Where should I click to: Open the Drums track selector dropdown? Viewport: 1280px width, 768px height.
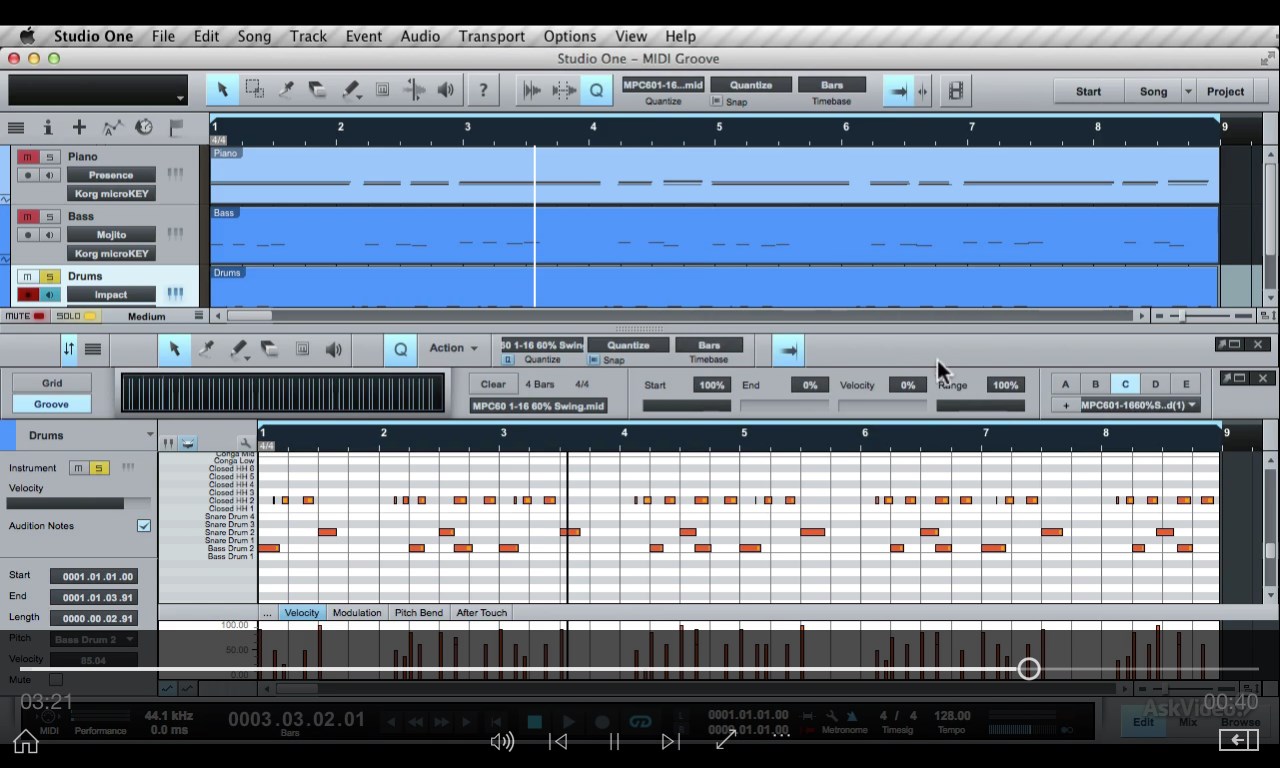[x=150, y=435]
